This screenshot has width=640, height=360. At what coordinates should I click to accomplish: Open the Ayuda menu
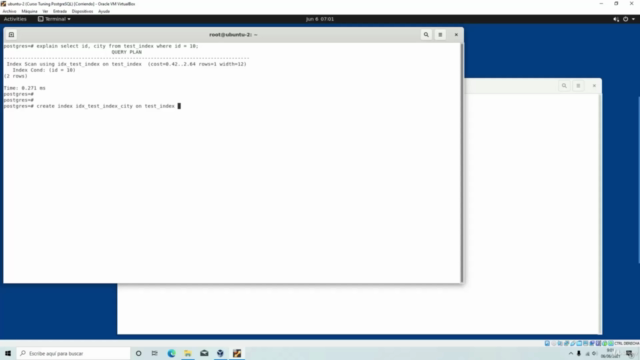(x=104, y=11)
